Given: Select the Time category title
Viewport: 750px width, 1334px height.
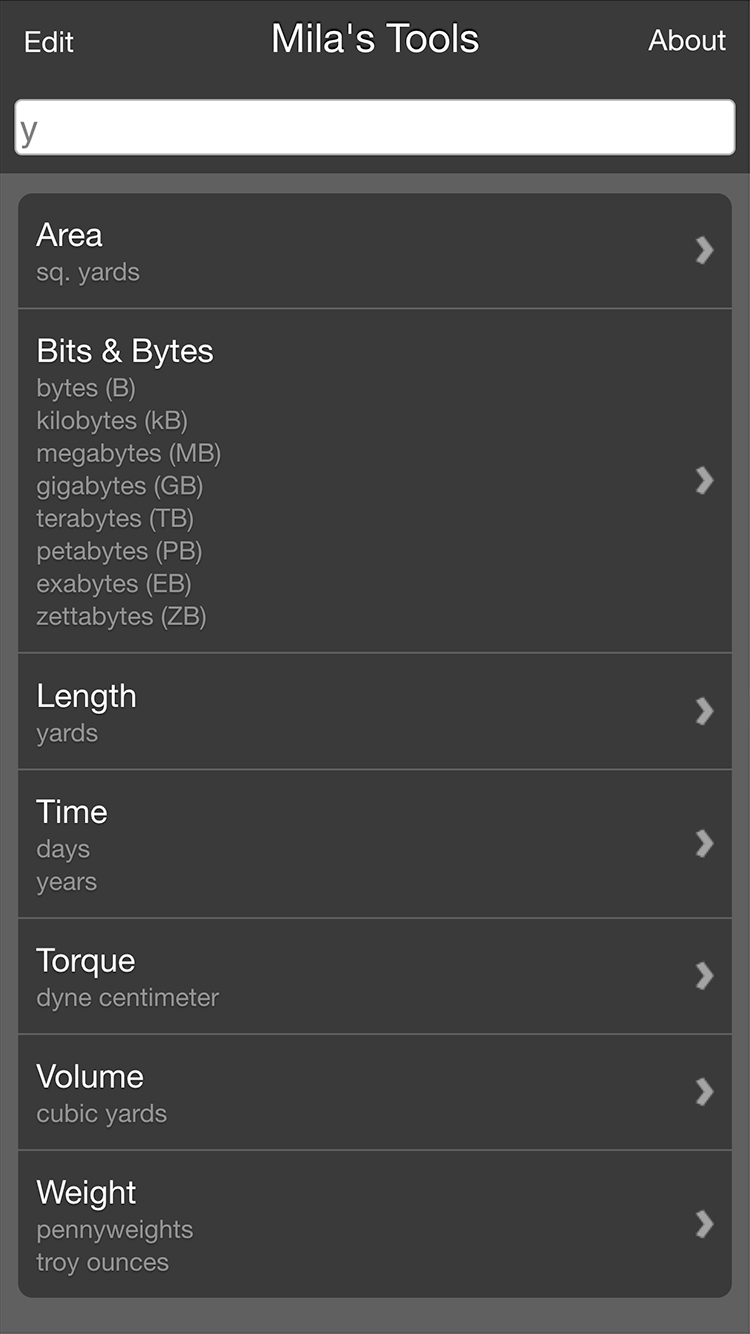Looking at the screenshot, I should pyautogui.click(x=72, y=812).
